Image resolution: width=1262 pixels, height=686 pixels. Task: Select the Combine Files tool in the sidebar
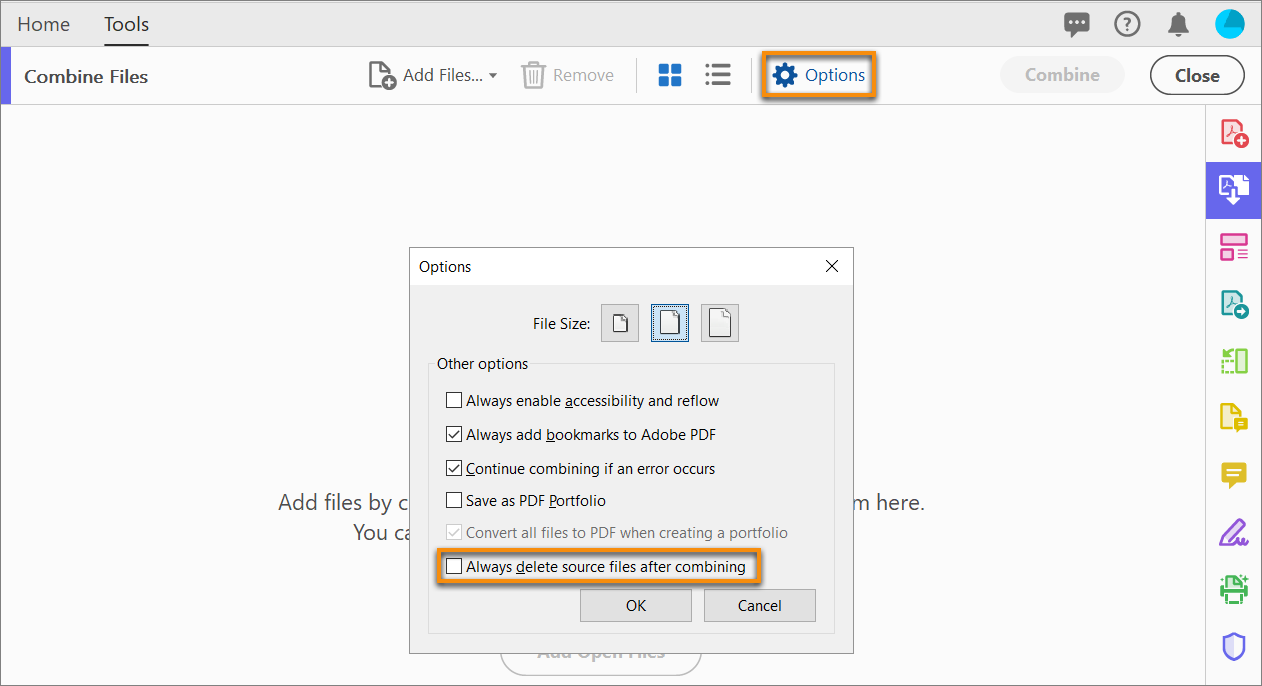[x=1233, y=190]
